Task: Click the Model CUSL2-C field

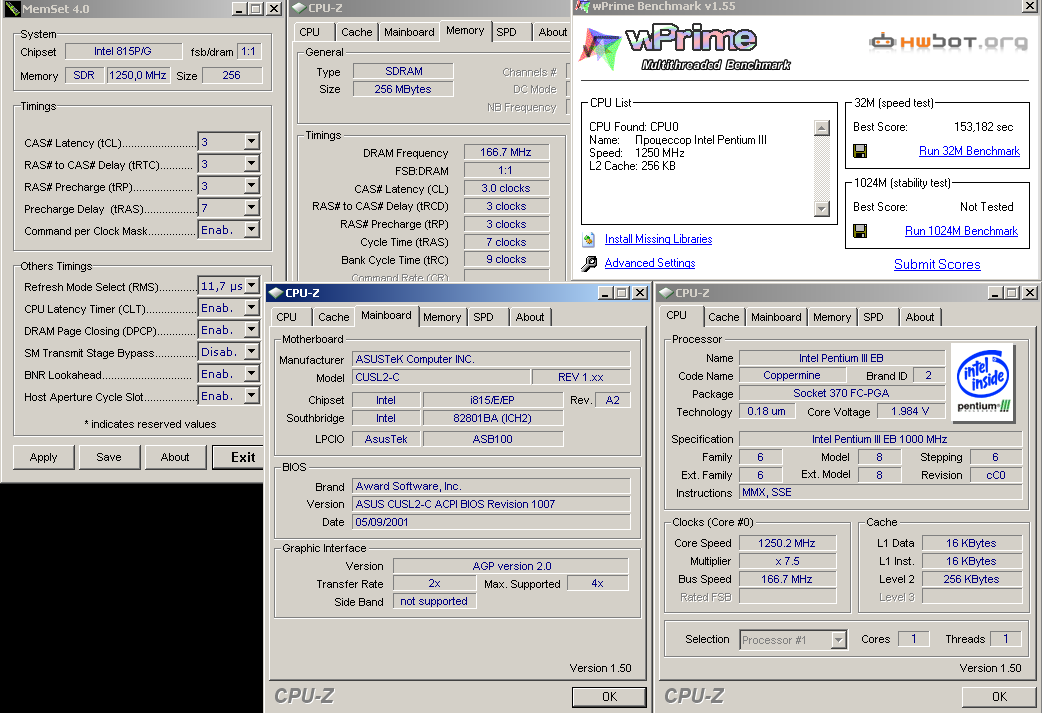Action: tap(442, 377)
